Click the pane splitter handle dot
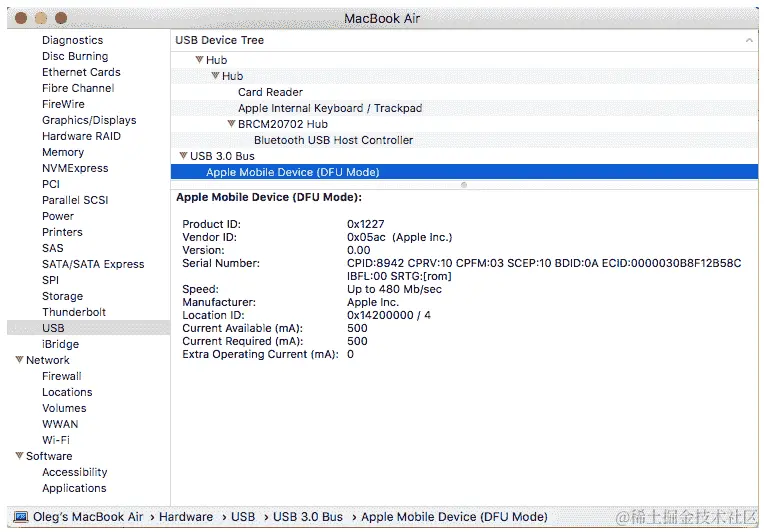The image size is (764, 532). 464,185
